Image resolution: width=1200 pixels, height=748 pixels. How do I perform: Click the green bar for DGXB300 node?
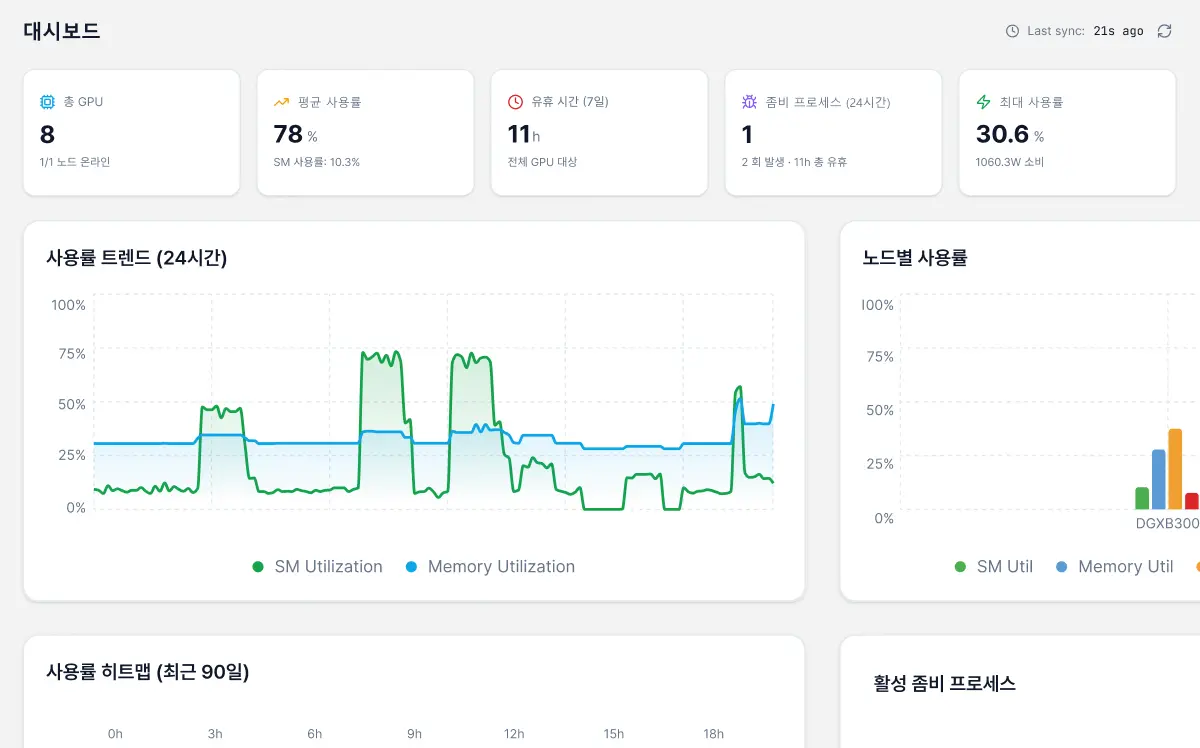click(x=1142, y=498)
